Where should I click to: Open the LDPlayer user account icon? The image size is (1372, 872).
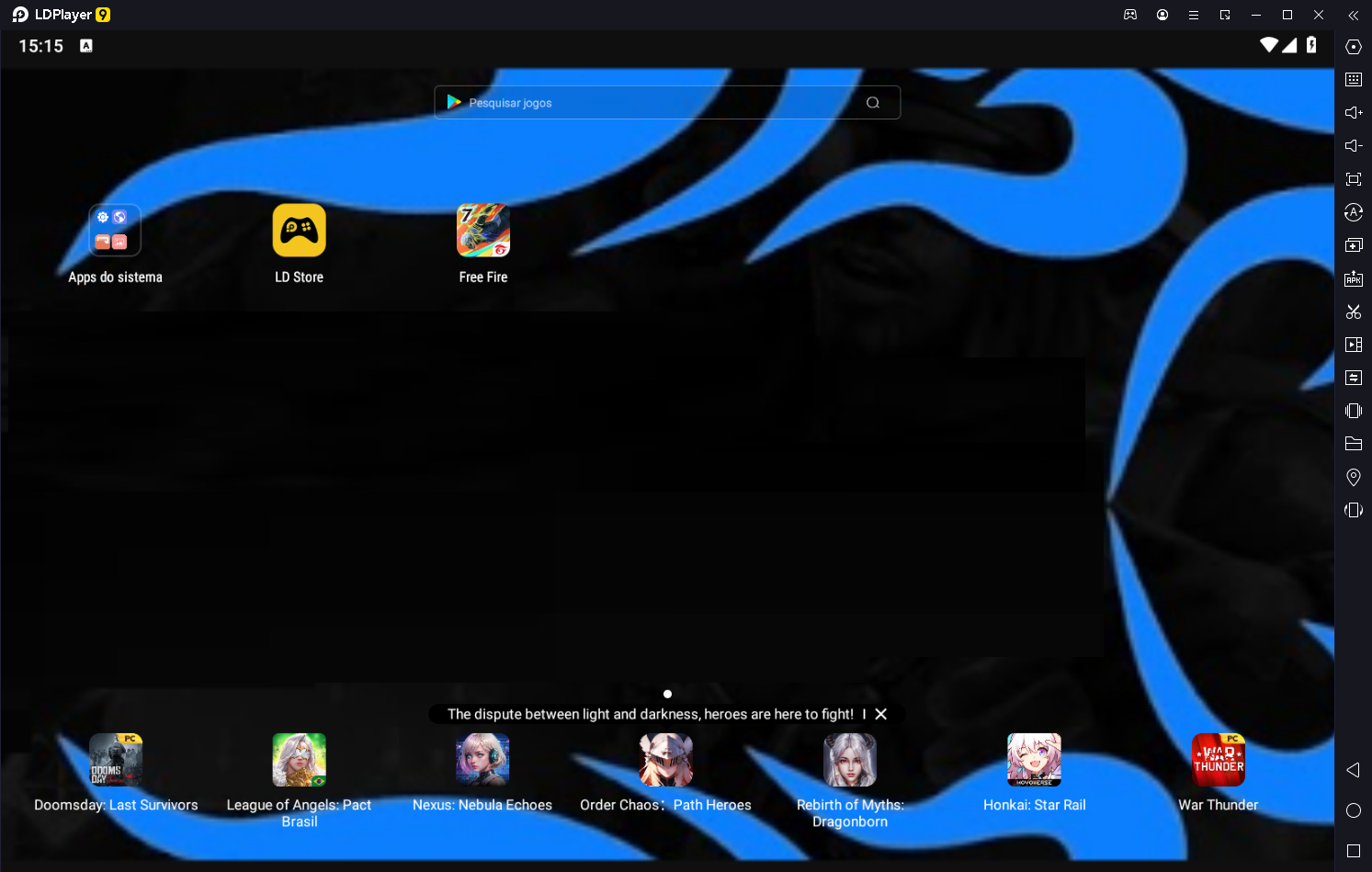pyautogui.click(x=1162, y=15)
